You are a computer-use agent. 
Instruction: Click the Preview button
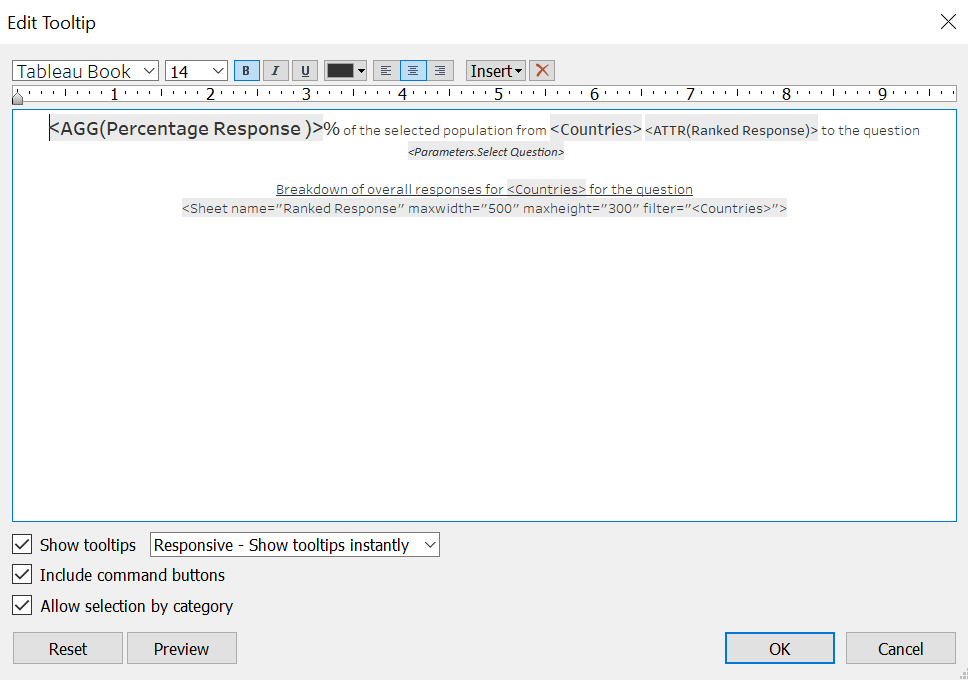pyautogui.click(x=181, y=649)
